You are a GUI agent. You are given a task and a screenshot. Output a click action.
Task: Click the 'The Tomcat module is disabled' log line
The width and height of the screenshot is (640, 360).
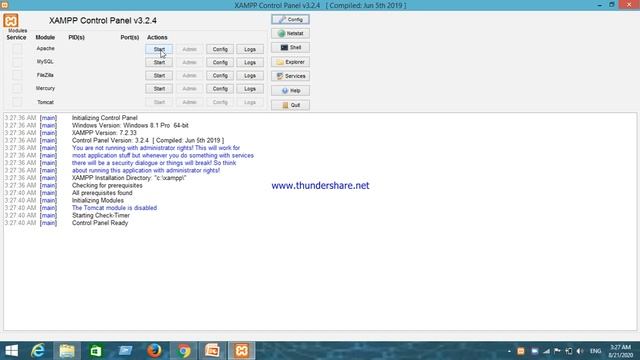[x=114, y=208]
